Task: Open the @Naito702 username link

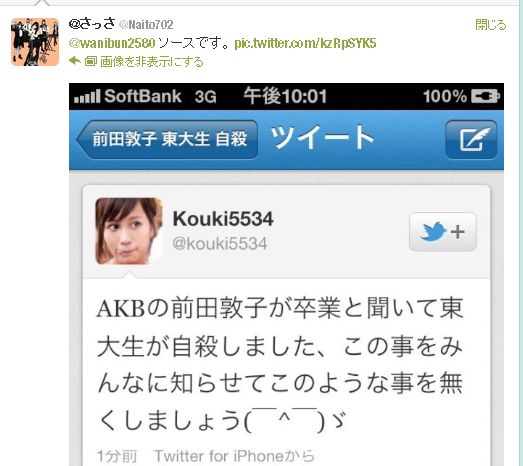Action: pos(146,25)
